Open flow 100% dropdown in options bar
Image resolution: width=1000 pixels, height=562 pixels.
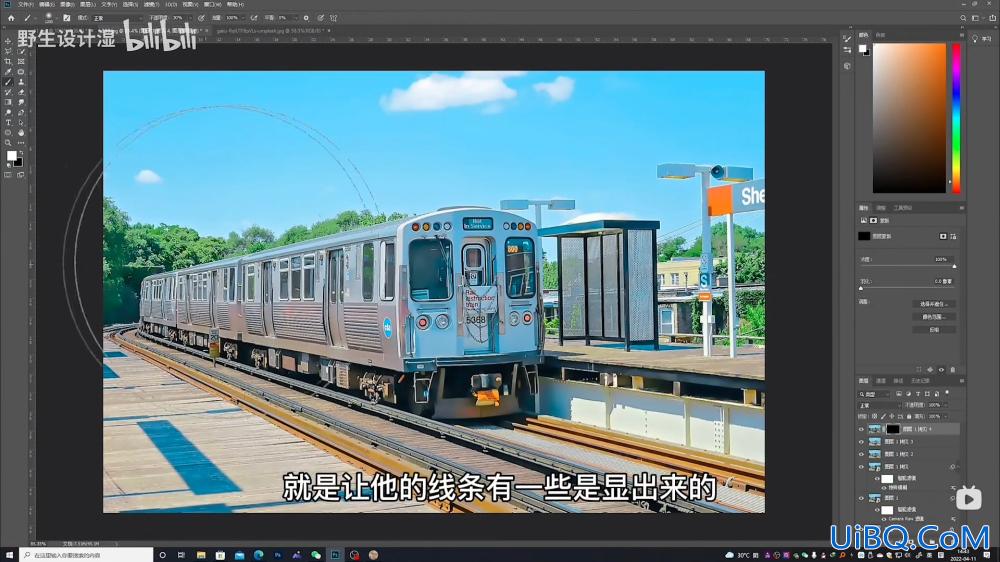(244, 18)
